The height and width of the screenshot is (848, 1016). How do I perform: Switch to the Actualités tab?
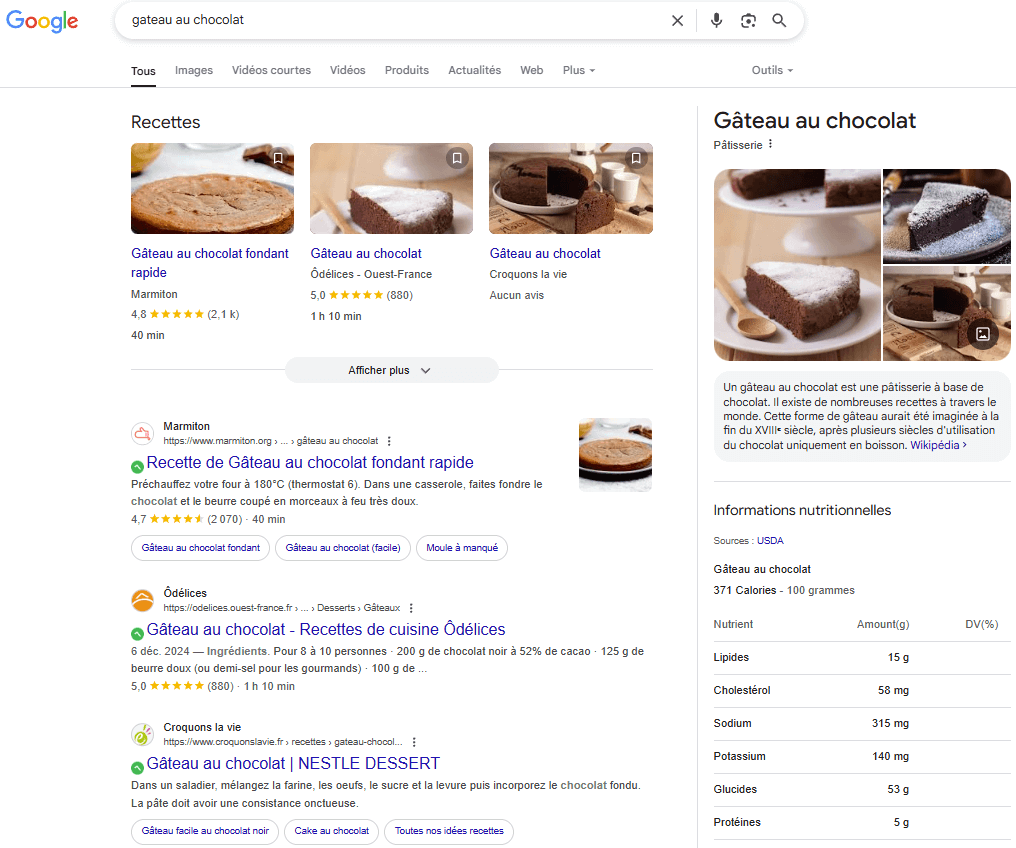pyautogui.click(x=474, y=70)
